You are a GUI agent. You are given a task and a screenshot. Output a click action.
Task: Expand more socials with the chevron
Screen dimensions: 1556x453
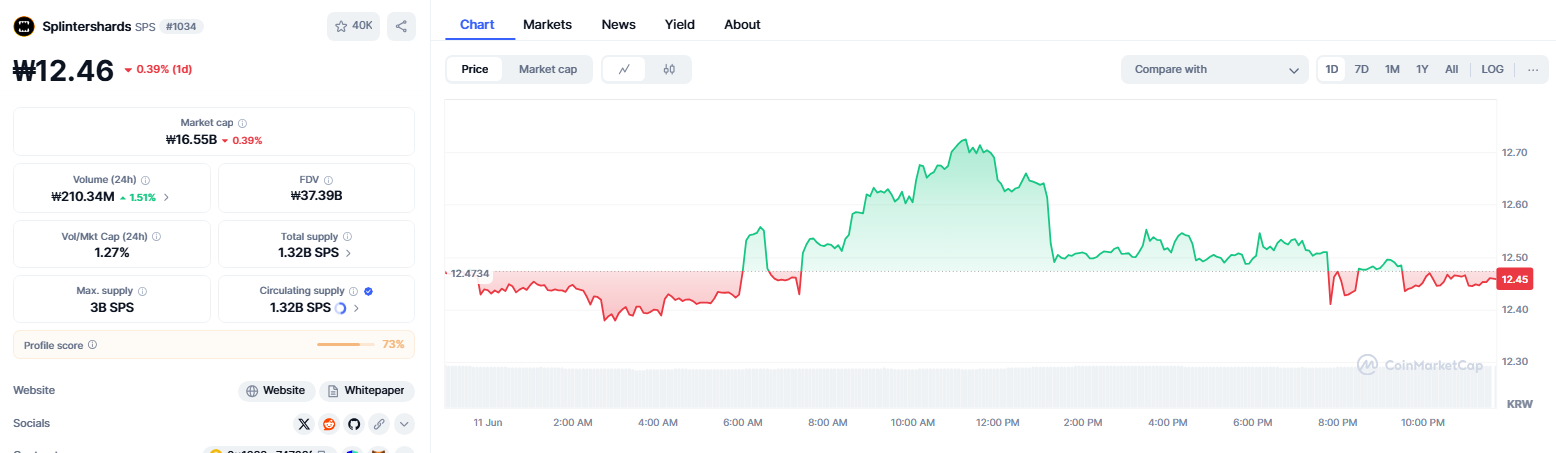[x=404, y=424]
